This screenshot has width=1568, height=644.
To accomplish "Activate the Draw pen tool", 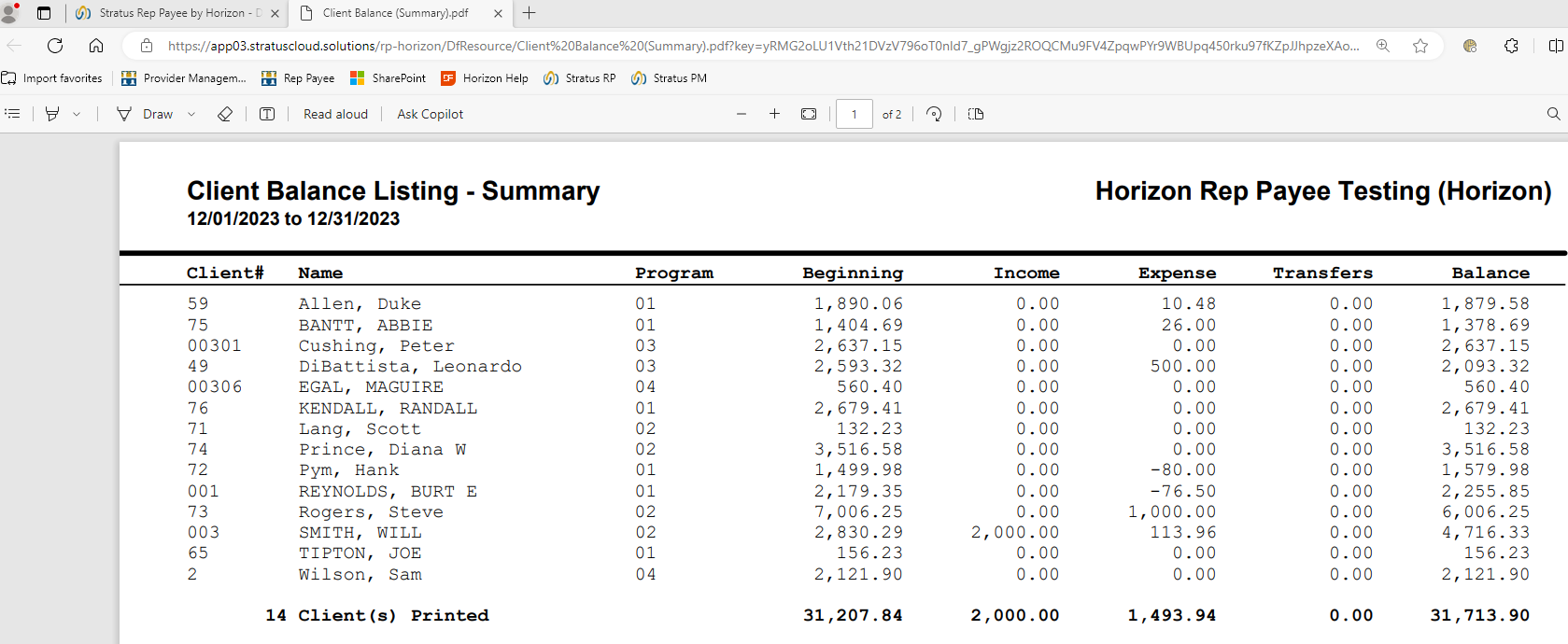I will (145, 114).
